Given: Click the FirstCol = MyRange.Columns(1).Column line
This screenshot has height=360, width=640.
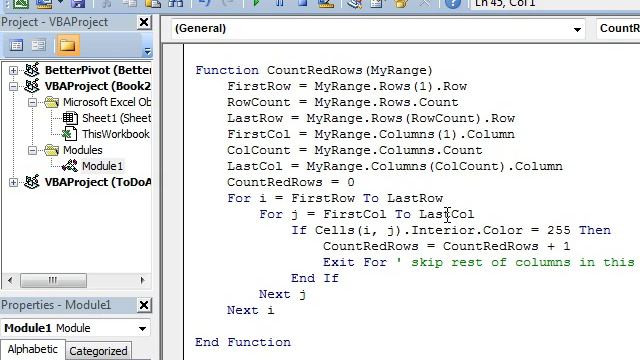Looking at the screenshot, I should pos(371,134).
